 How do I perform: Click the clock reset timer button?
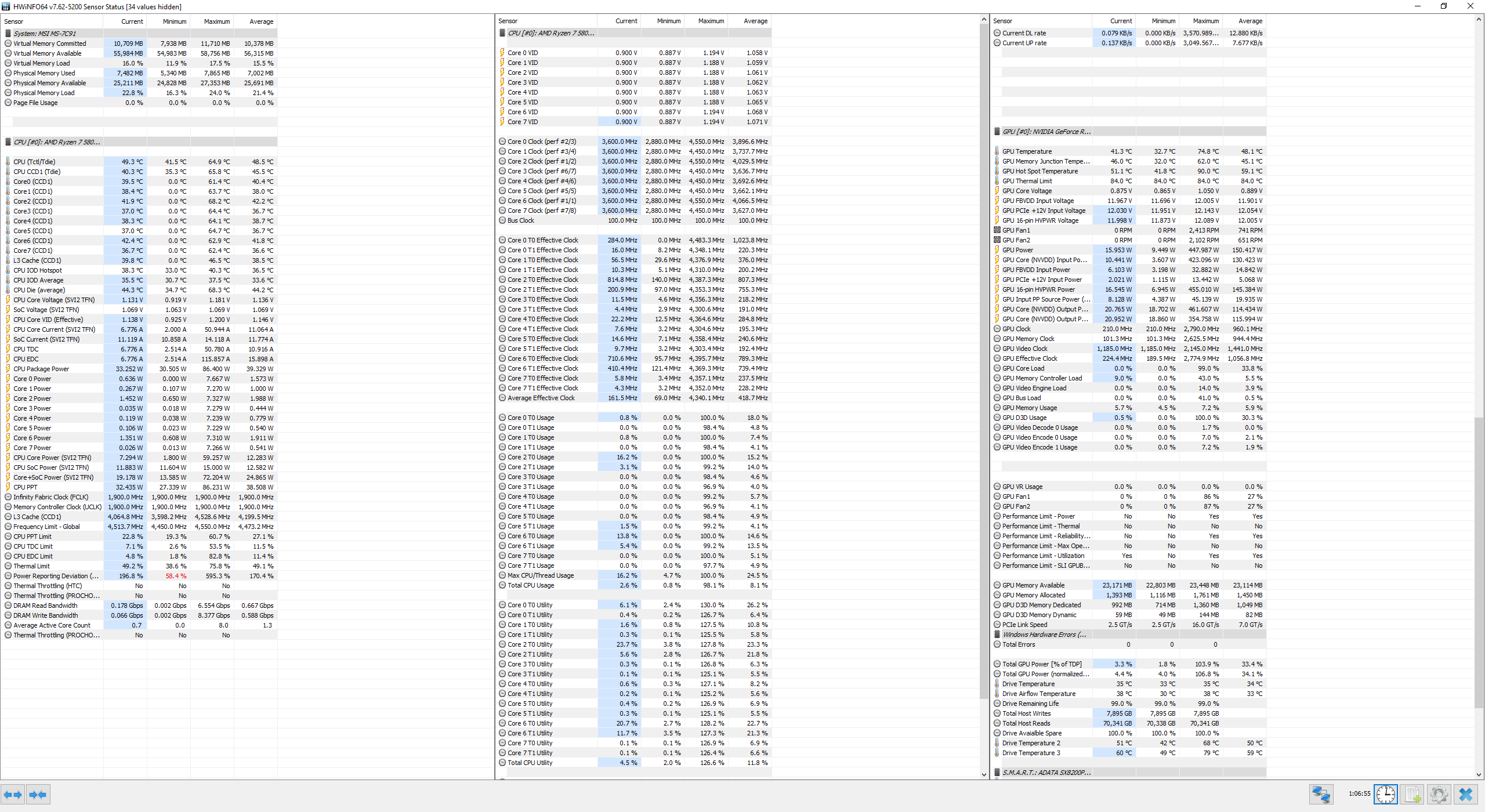tap(1386, 794)
